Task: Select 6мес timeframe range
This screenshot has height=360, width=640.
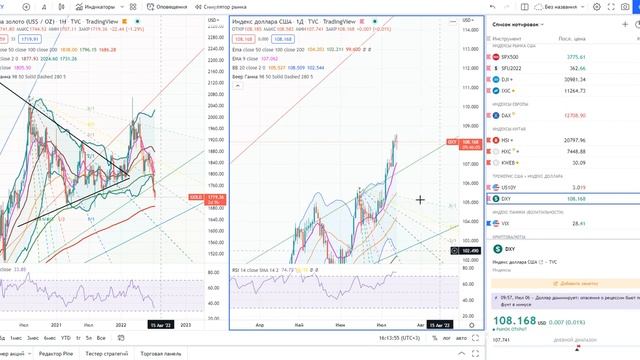Action: coord(49,338)
